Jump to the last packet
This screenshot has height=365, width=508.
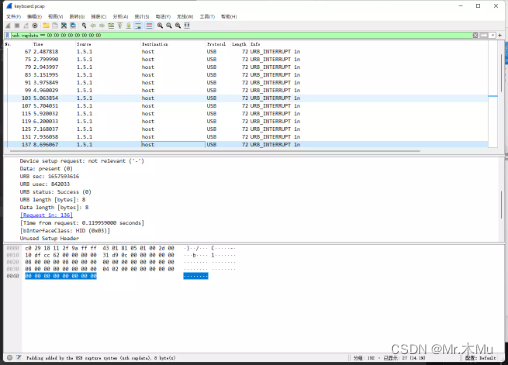tap(129, 26)
